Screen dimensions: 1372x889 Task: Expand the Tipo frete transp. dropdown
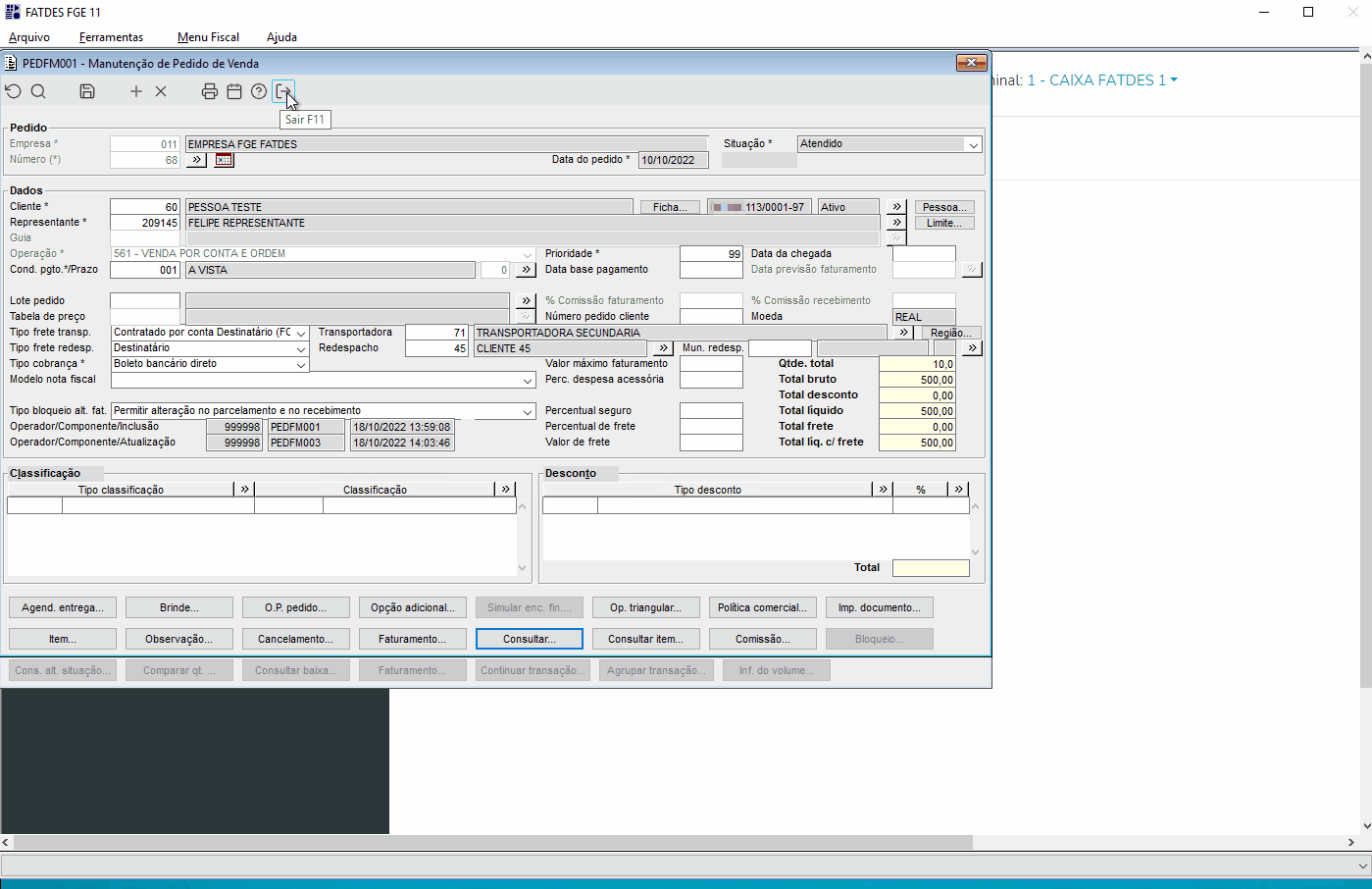point(301,333)
